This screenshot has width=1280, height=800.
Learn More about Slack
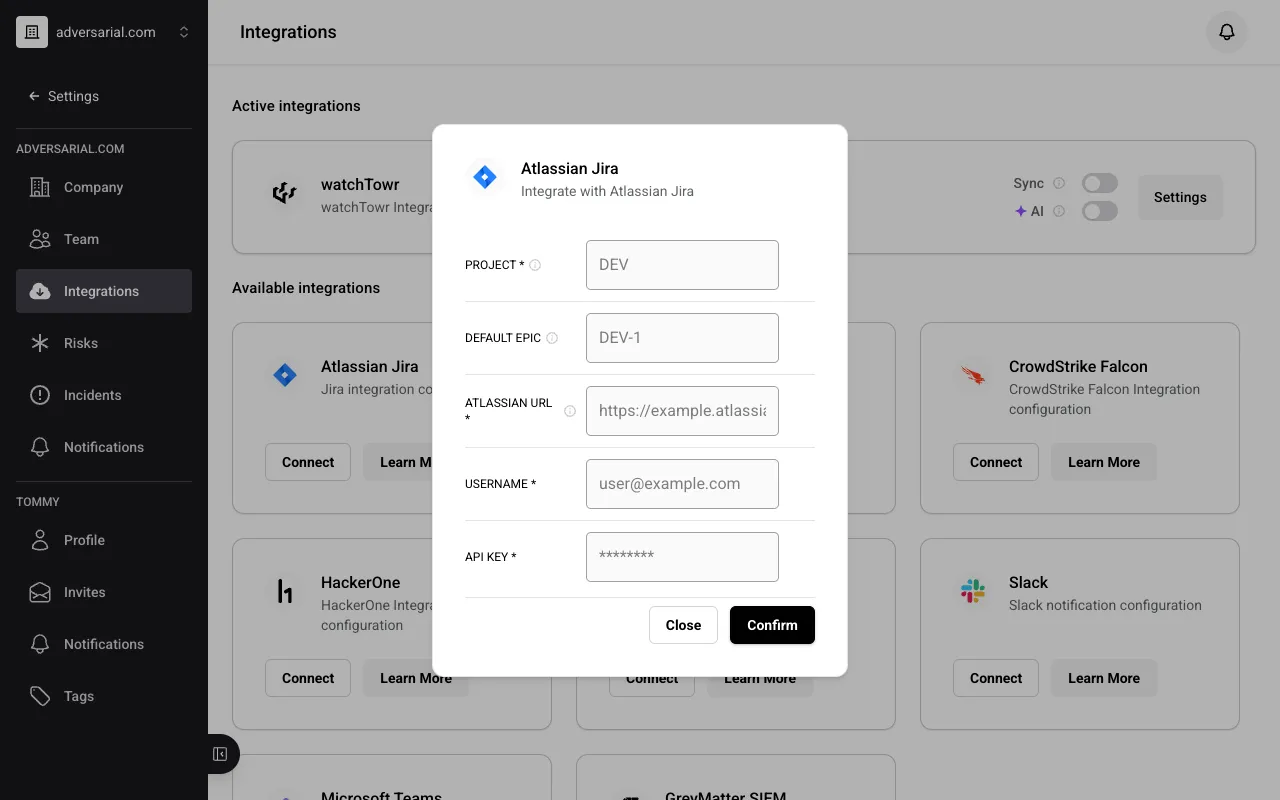pos(1104,678)
